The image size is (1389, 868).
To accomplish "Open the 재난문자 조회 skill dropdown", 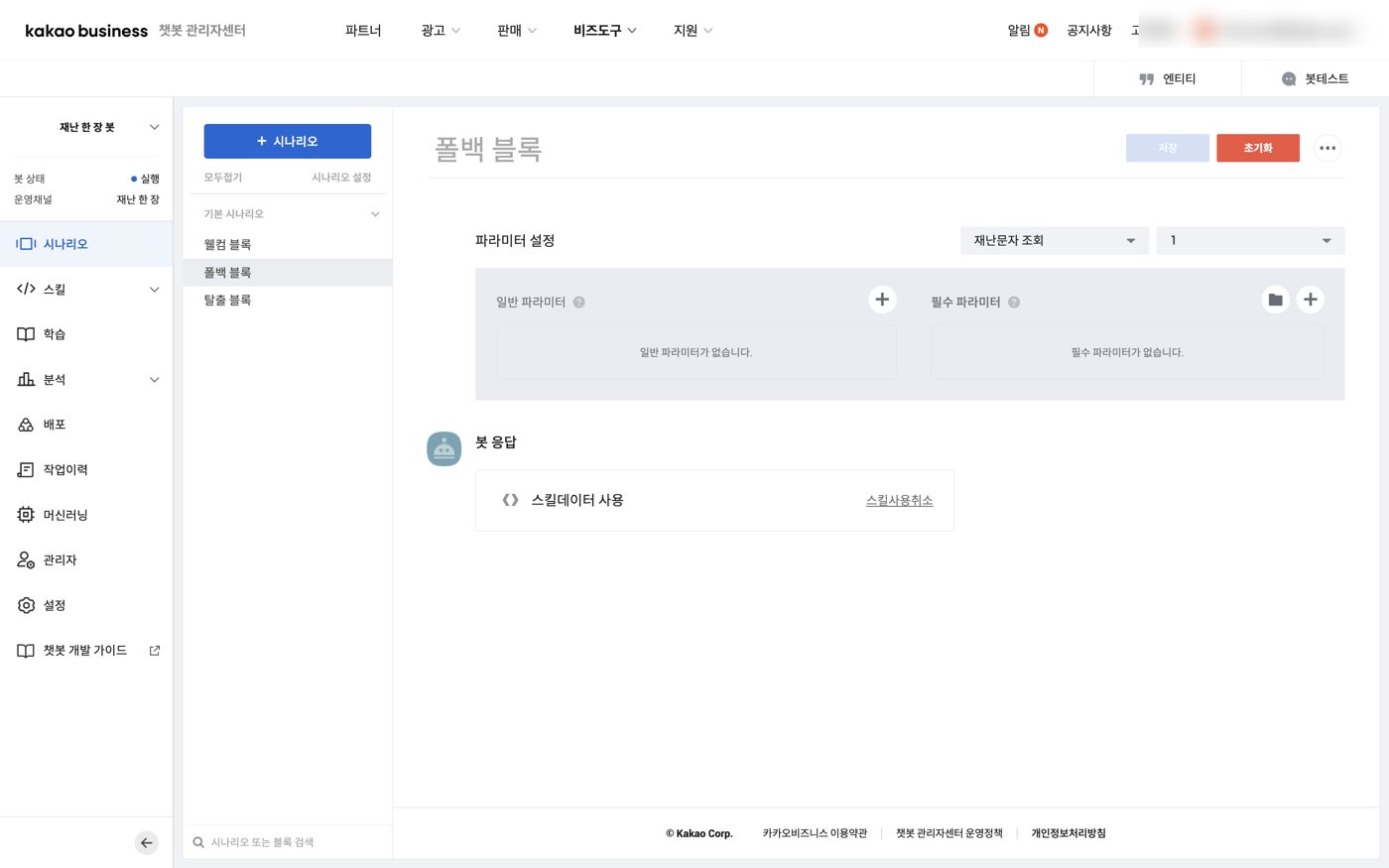I will [x=1055, y=240].
